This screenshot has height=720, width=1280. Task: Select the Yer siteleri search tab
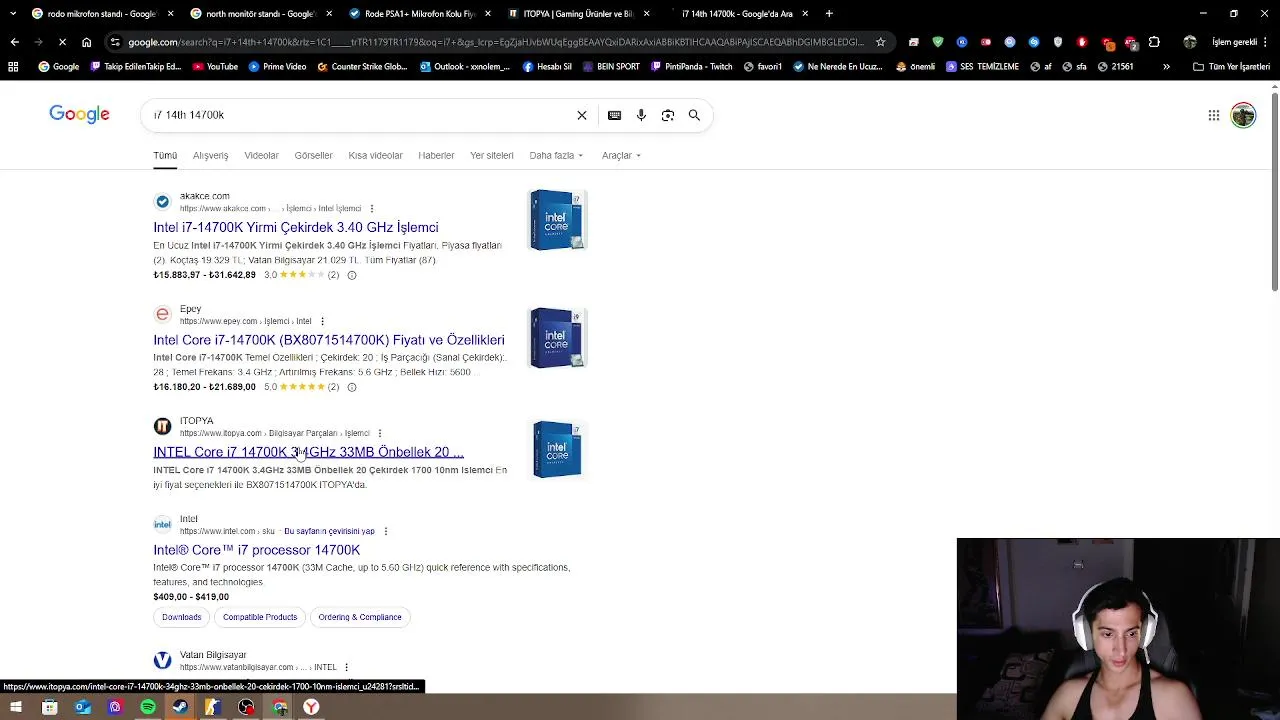(491, 155)
